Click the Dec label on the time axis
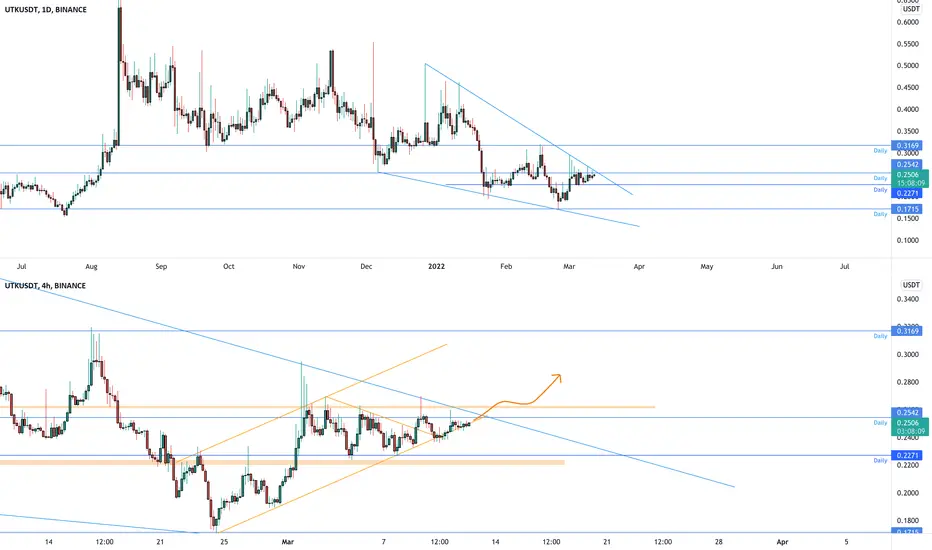932x550 pixels. tap(366, 266)
